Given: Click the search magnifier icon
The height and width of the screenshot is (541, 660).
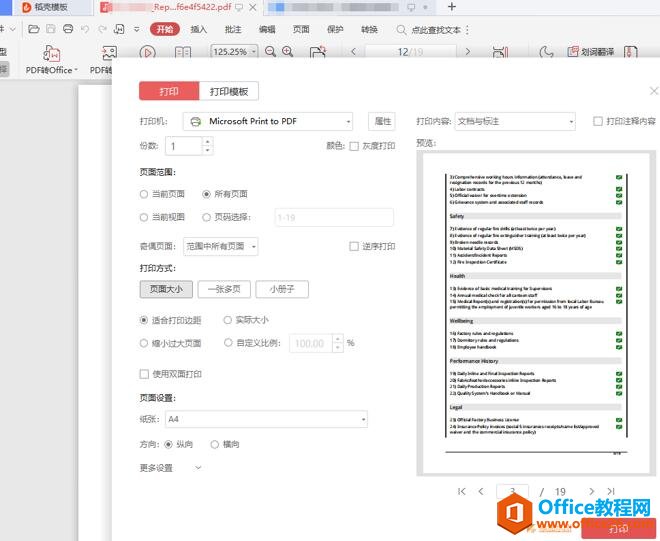Looking at the screenshot, I should tap(401, 30).
